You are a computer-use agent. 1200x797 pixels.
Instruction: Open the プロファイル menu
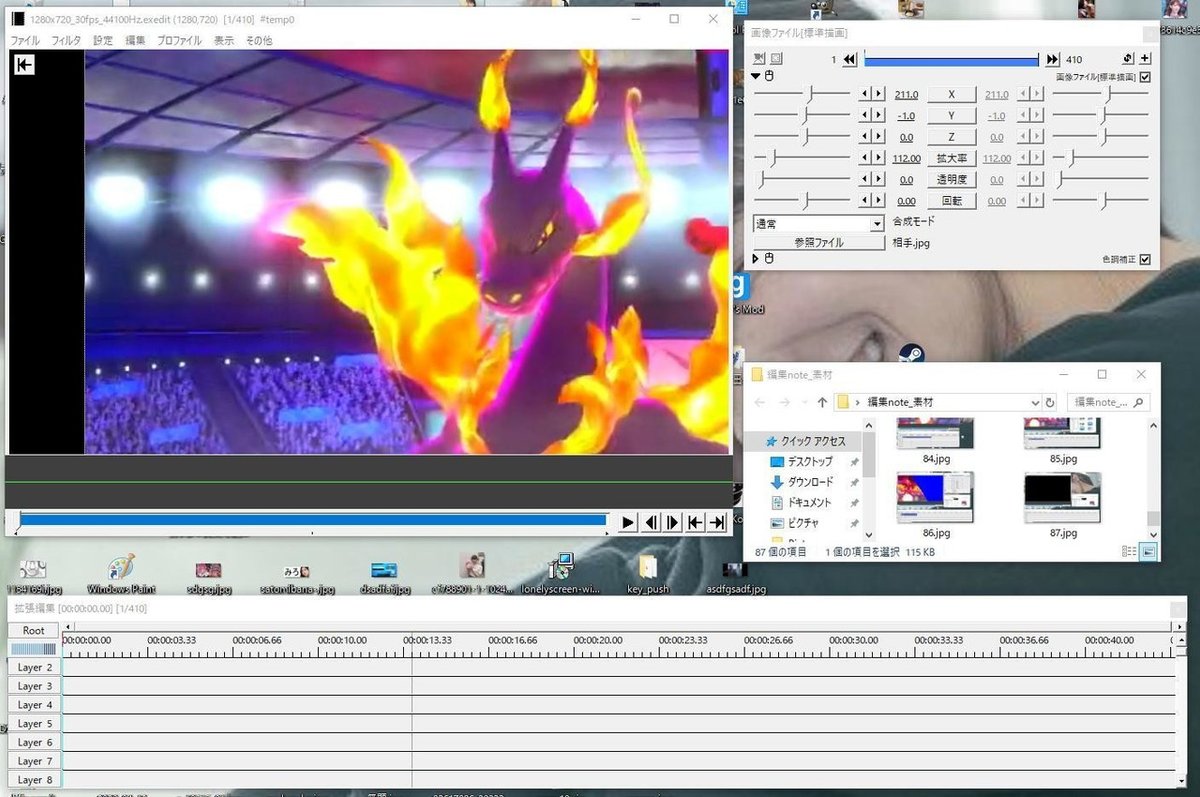click(x=179, y=40)
